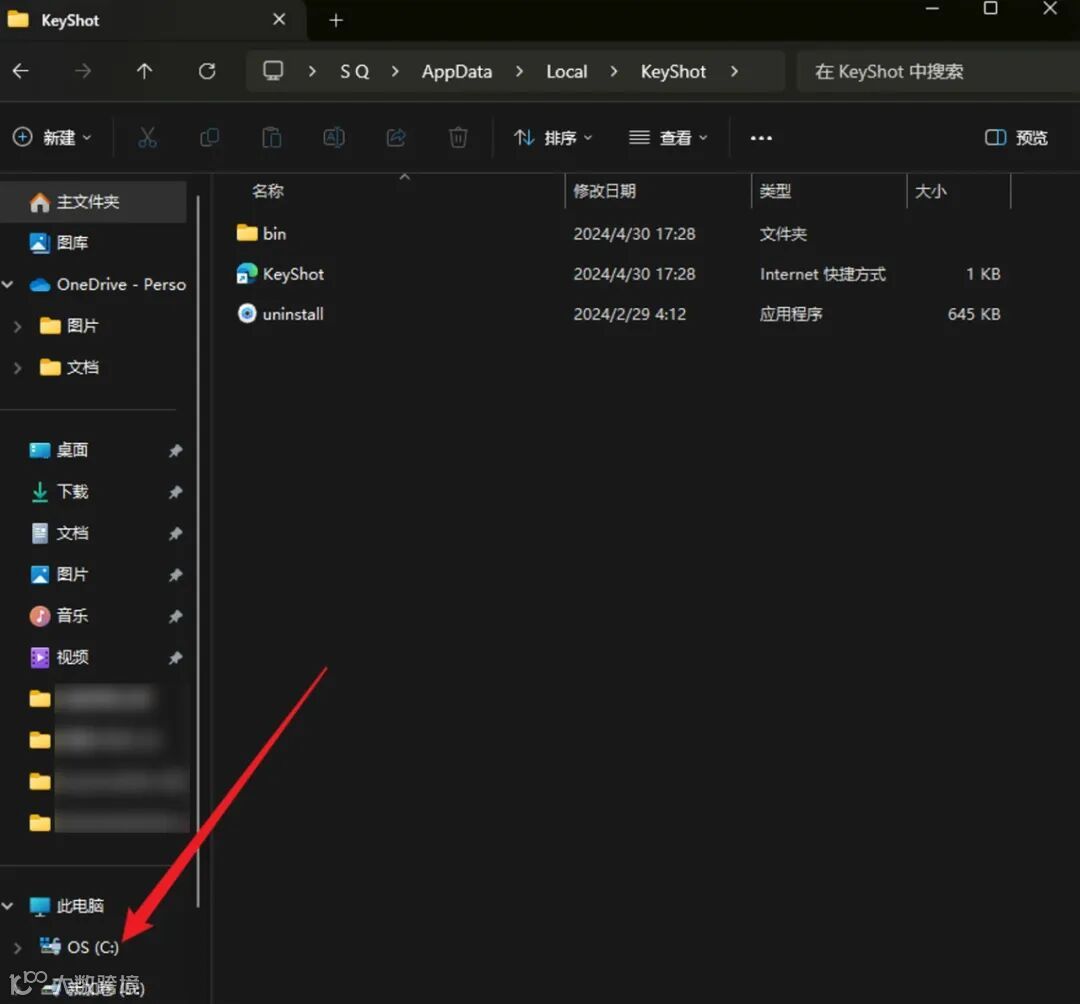Sort by 修改日期 column header
This screenshot has width=1080, height=1004.
point(604,191)
